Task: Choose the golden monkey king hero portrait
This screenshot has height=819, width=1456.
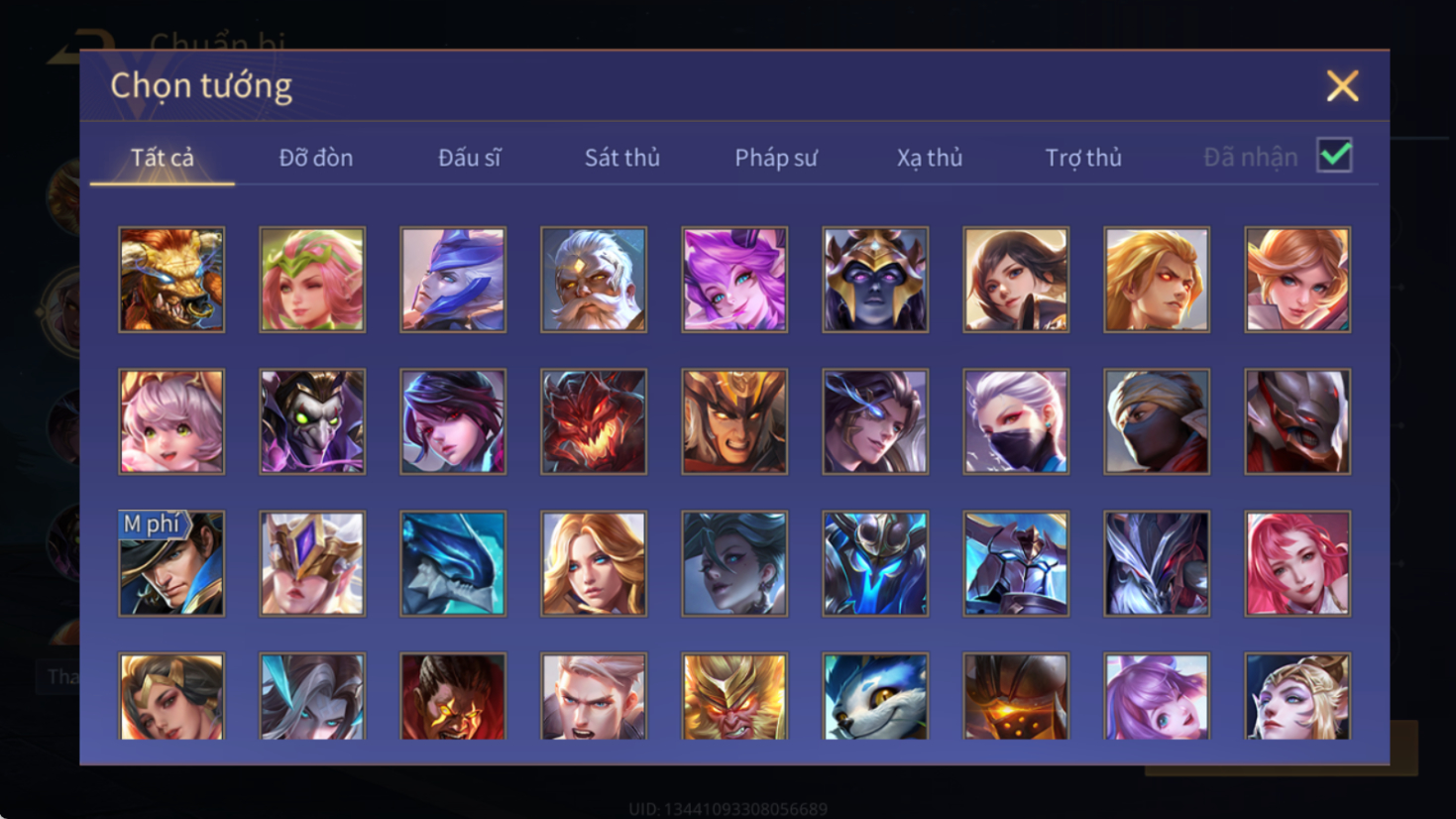Action: (734, 696)
